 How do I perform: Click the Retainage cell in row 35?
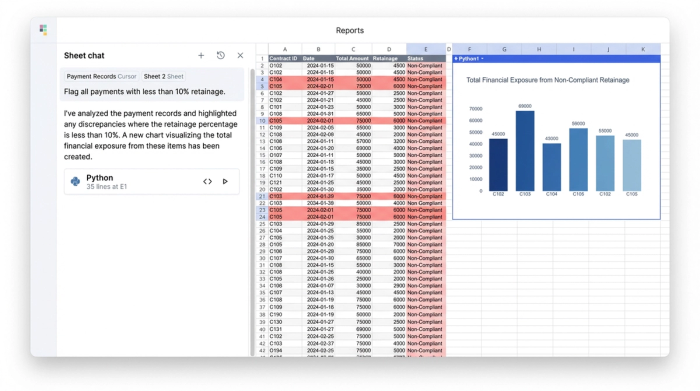(x=389, y=293)
